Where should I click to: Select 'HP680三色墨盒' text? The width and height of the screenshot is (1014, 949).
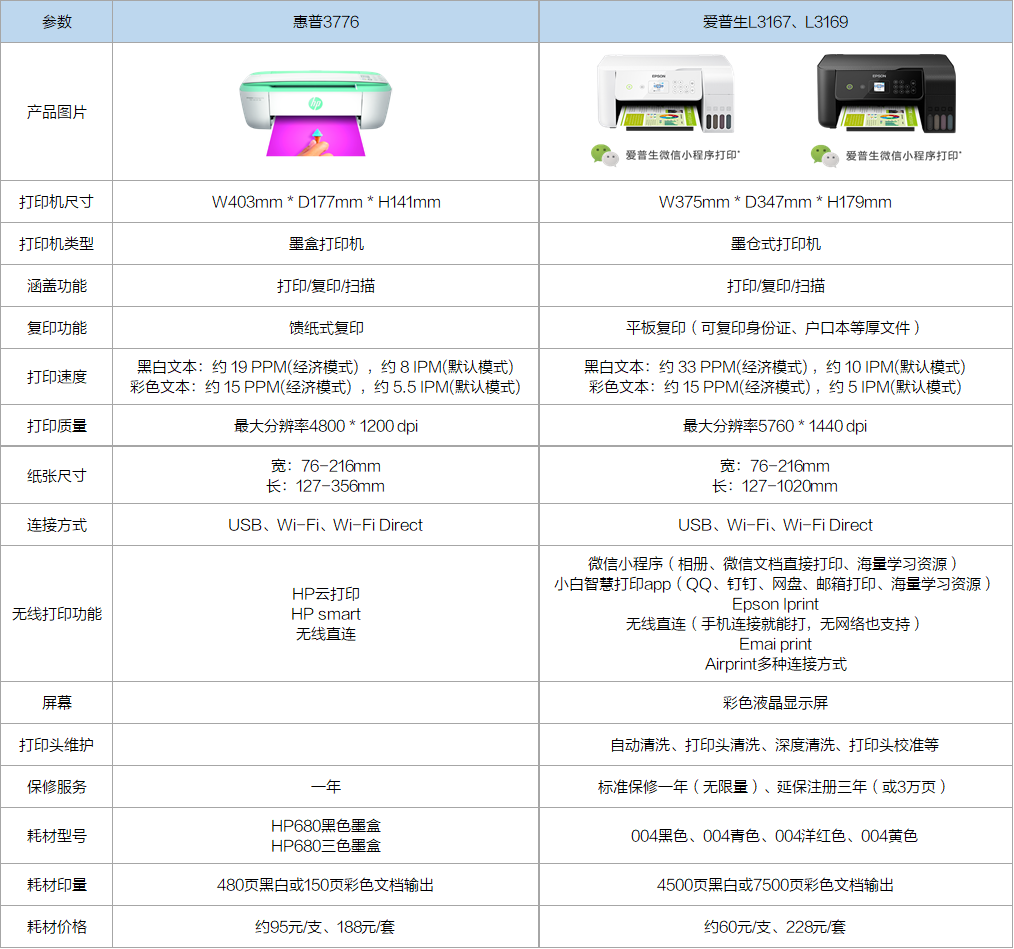pyautogui.click(x=326, y=845)
